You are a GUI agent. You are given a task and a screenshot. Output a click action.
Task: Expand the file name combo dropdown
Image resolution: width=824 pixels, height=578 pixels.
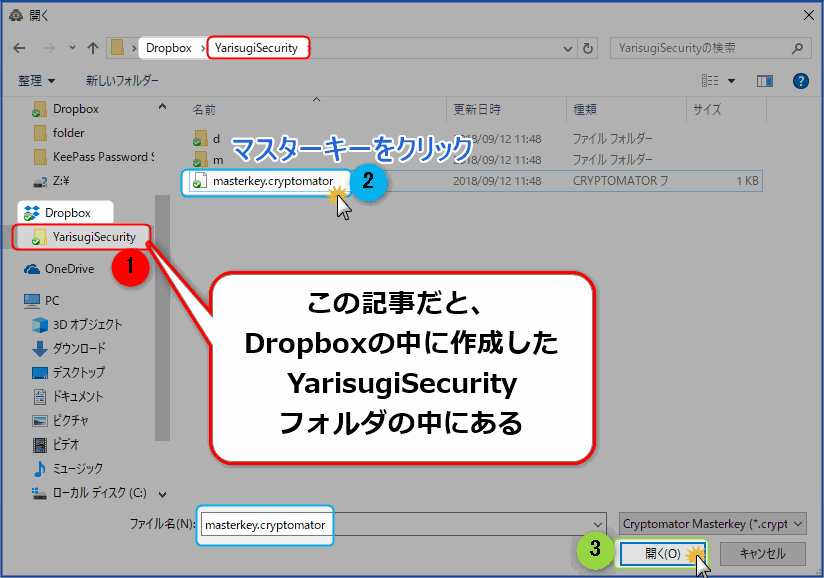click(x=598, y=525)
